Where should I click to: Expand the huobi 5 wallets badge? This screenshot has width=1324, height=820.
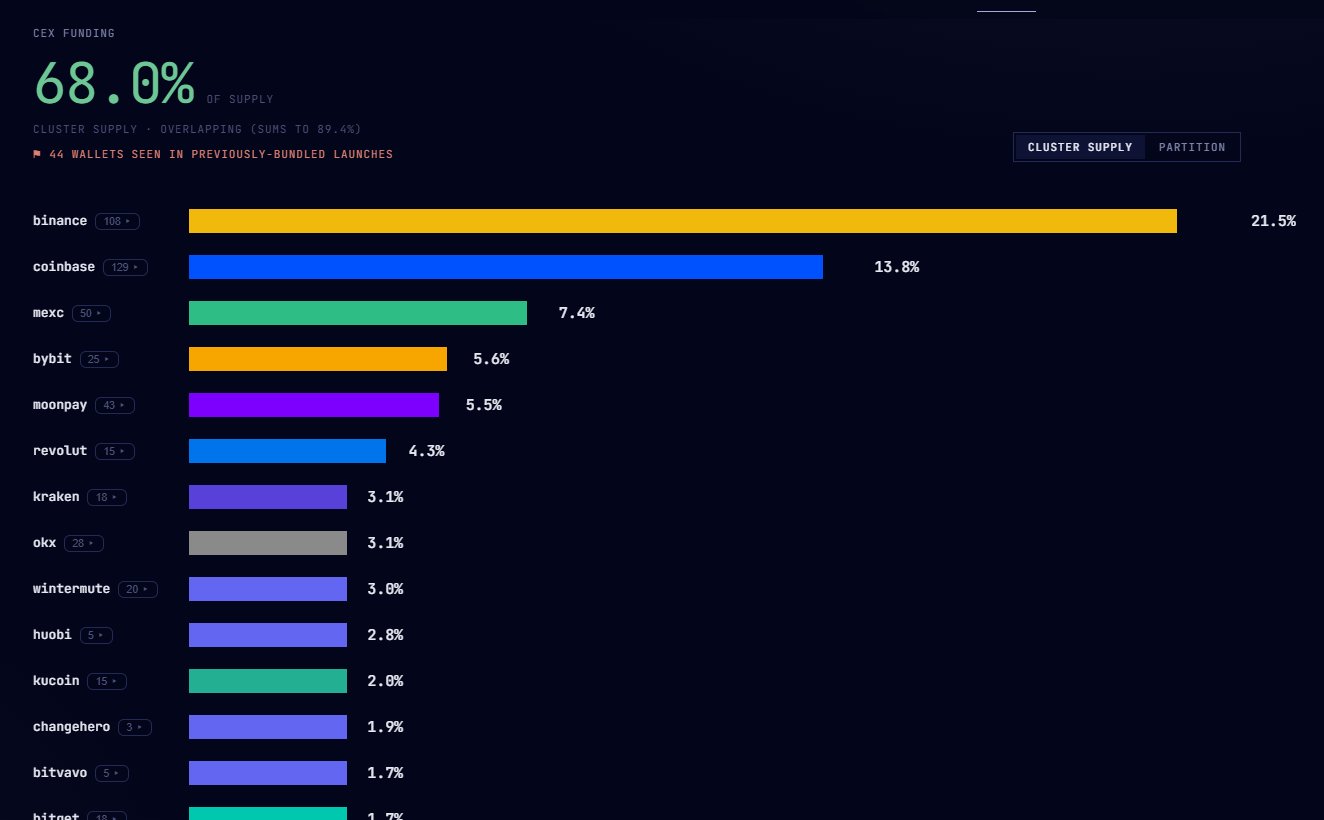click(96, 635)
